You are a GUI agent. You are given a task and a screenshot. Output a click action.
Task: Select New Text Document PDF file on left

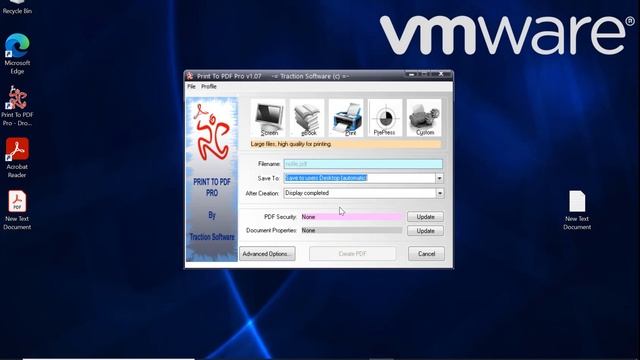click(x=17, y=210)
